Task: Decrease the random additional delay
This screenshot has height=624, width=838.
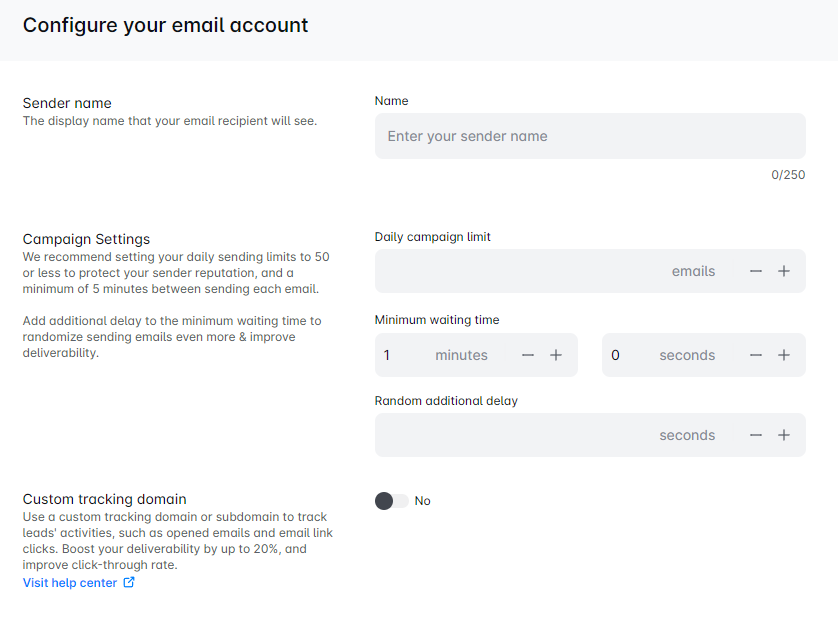Action: click(x=756, y=435)
